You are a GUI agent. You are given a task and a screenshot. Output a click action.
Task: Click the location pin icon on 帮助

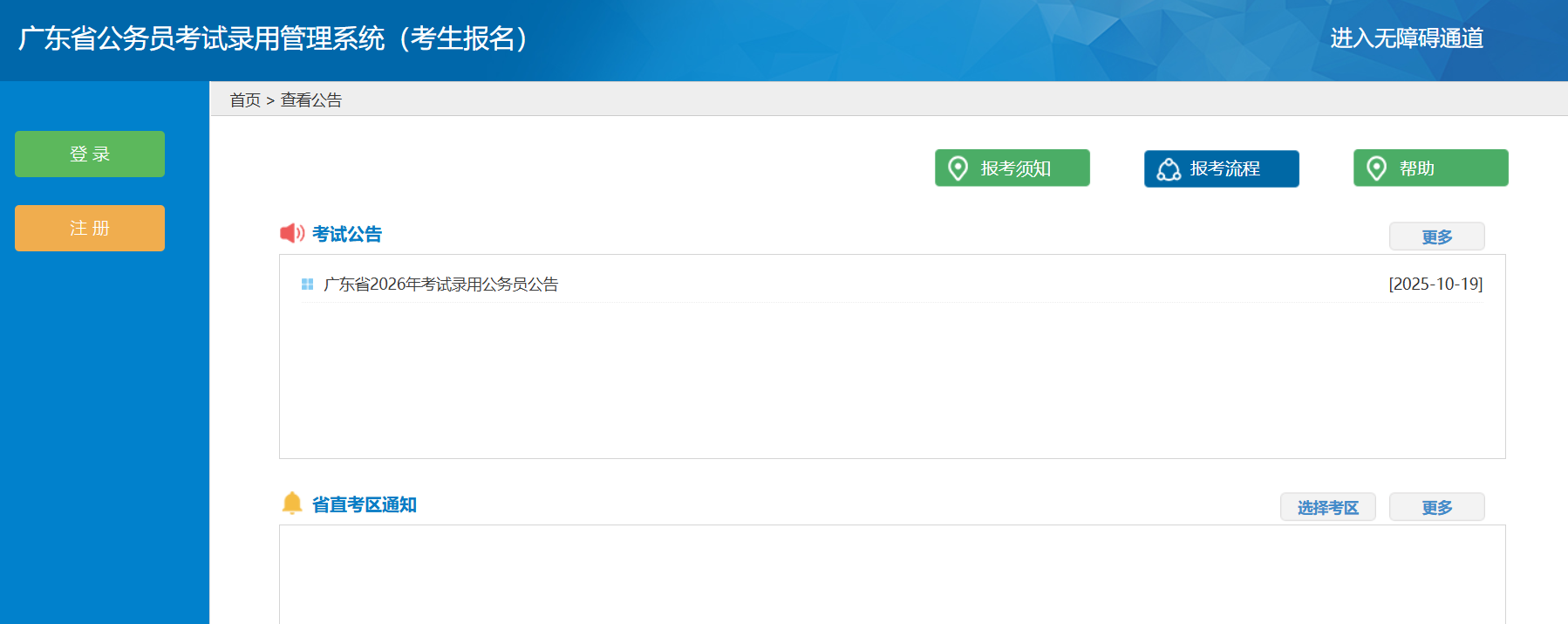[1376, 168]
